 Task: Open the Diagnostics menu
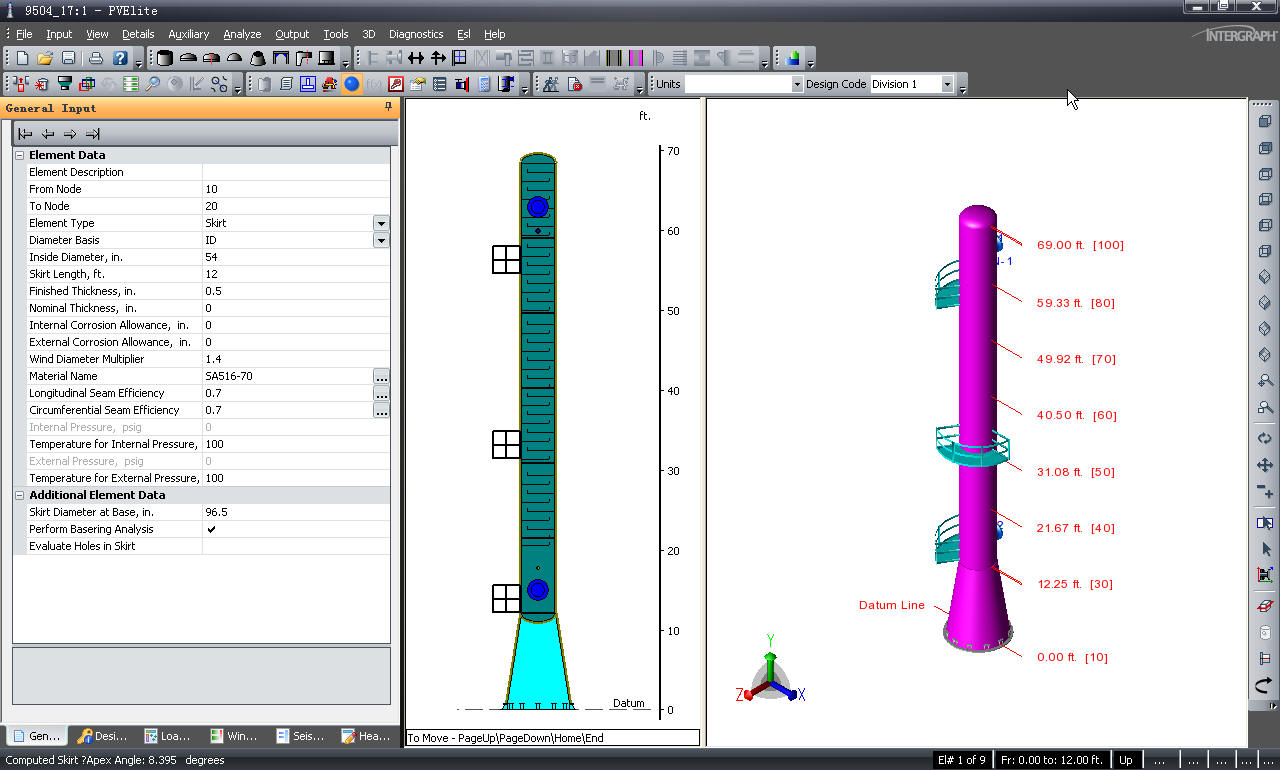point(416,34)
